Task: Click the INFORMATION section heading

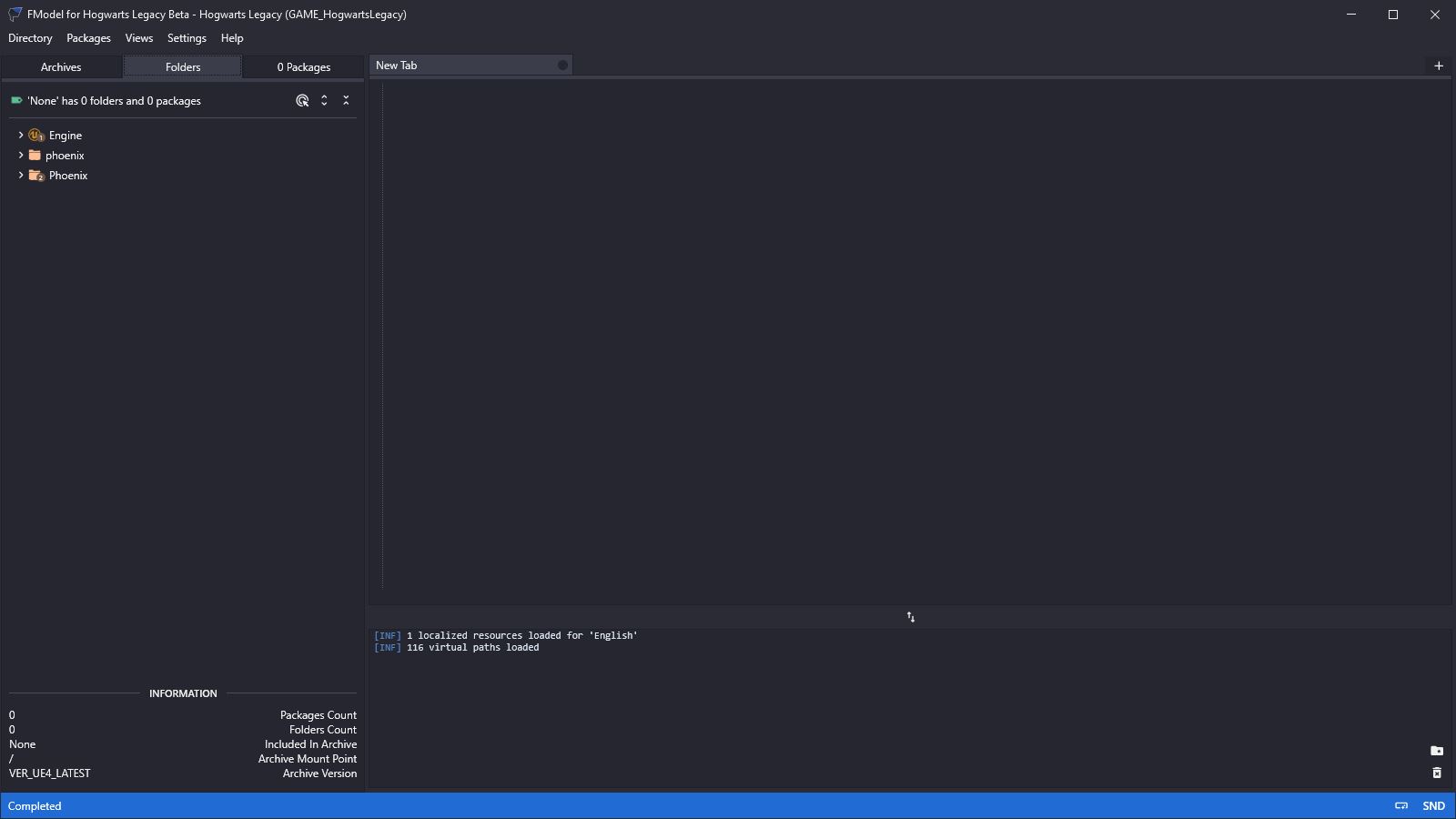Action: [x=183, y=693]
